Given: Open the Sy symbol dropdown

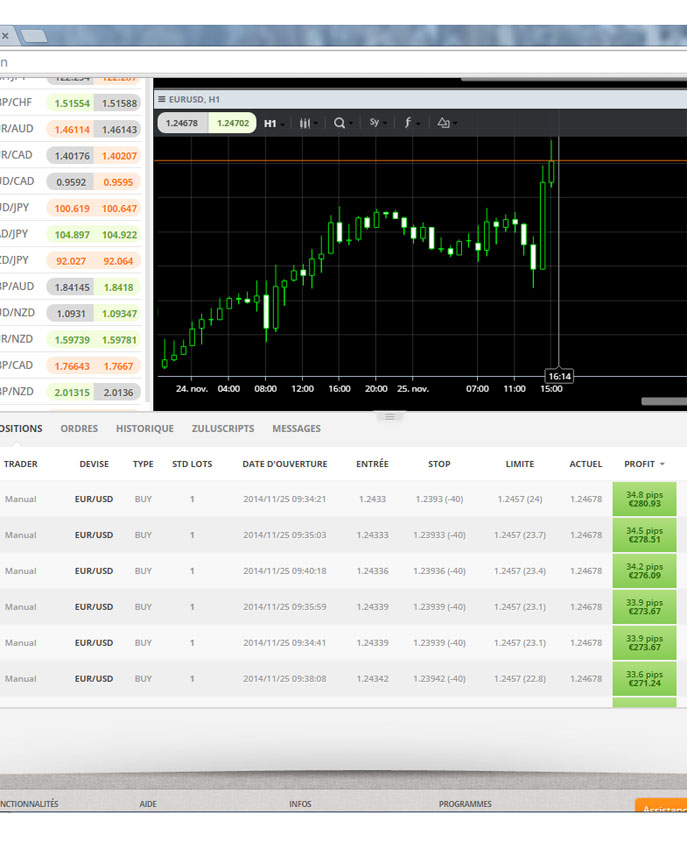Looking at the screenshot, I should tap(378, 123).
